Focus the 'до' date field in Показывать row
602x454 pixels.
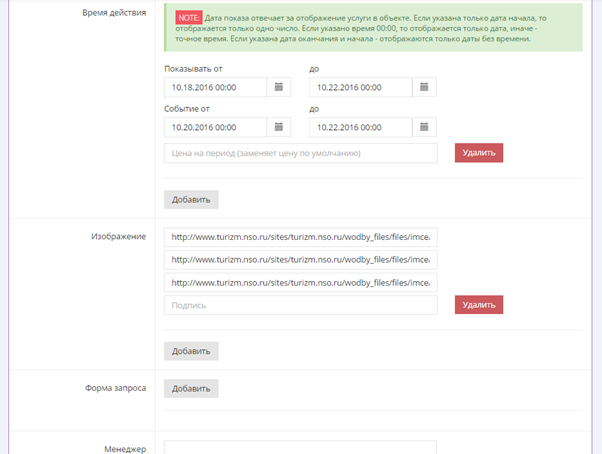coord(360,88)
